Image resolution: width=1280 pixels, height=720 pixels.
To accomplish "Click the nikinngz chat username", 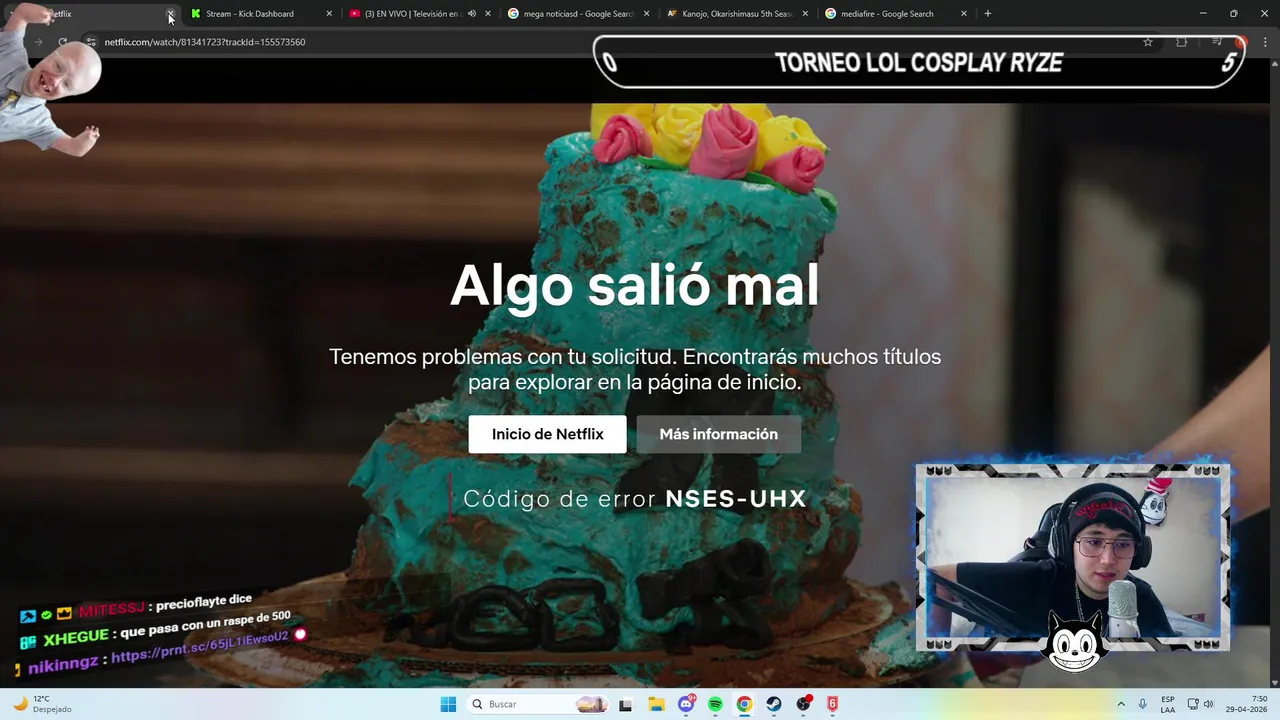I will 63,665.
